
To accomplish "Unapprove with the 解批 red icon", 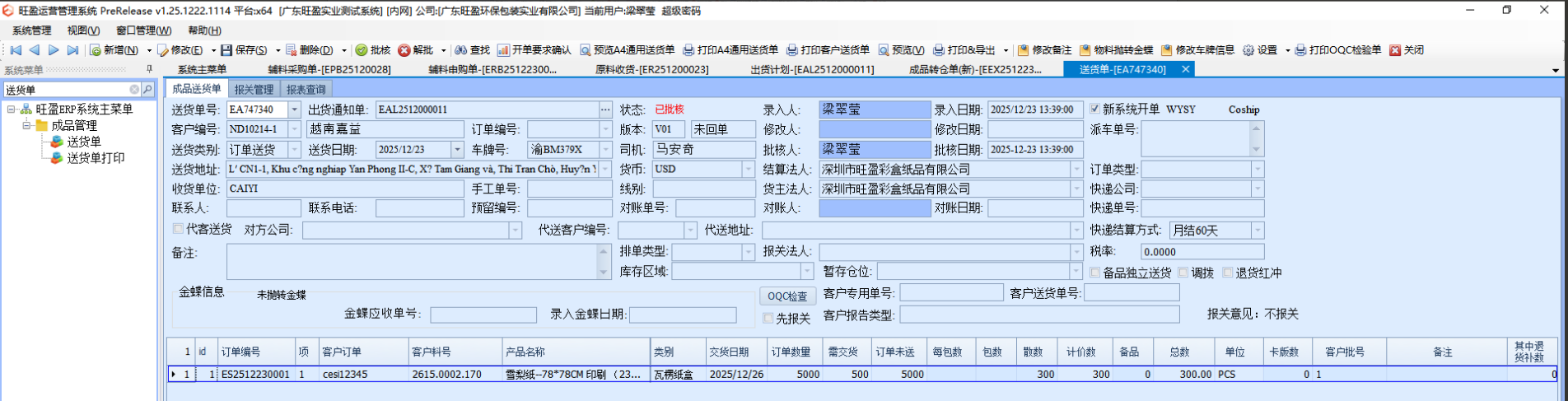I will (x=404, y=50).
